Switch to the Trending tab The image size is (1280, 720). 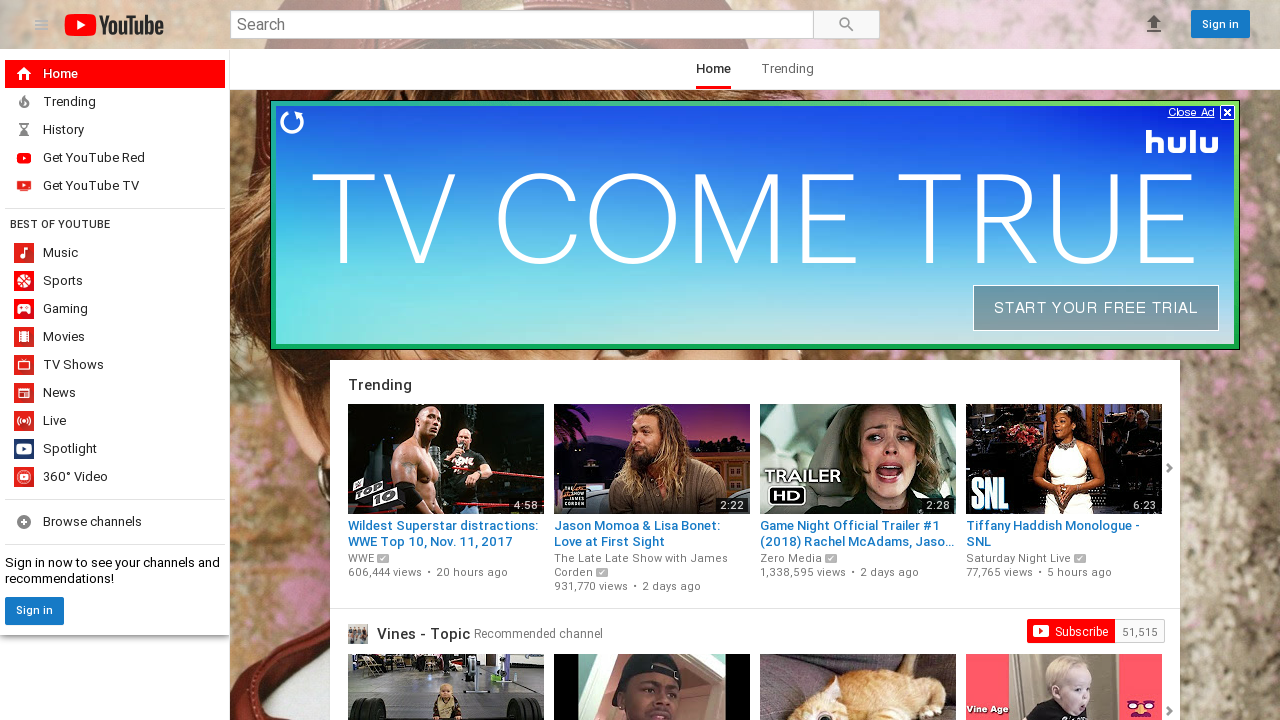(x=787, y=69)
